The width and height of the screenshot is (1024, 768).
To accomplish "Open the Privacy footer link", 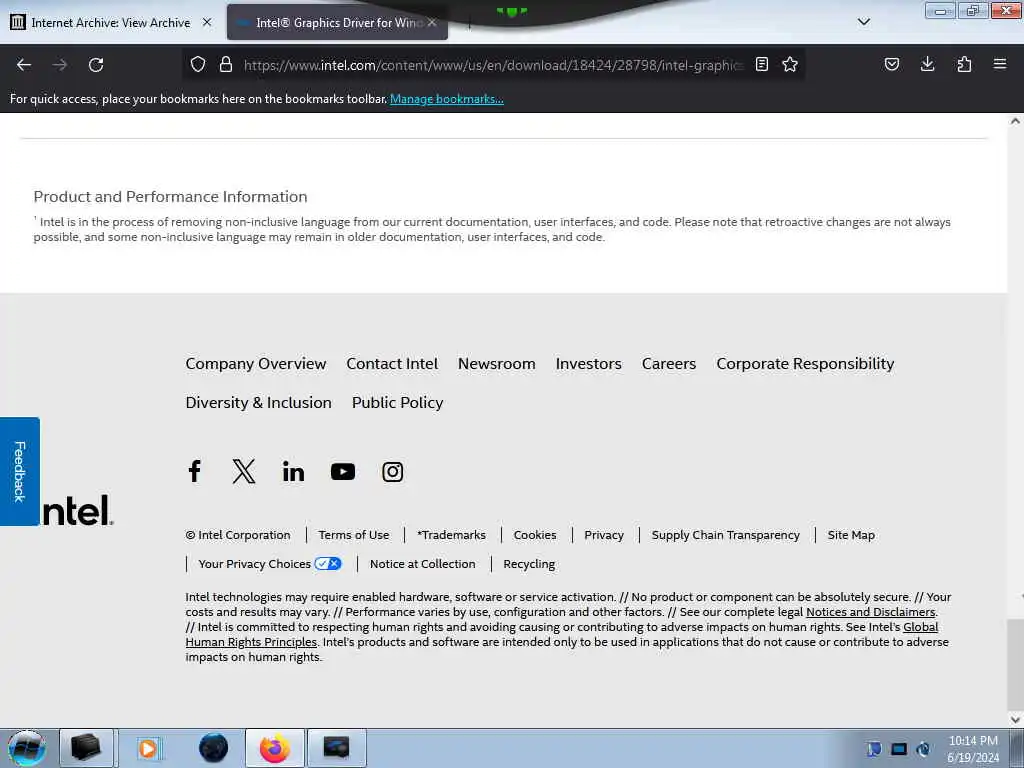I will [604, 535].
